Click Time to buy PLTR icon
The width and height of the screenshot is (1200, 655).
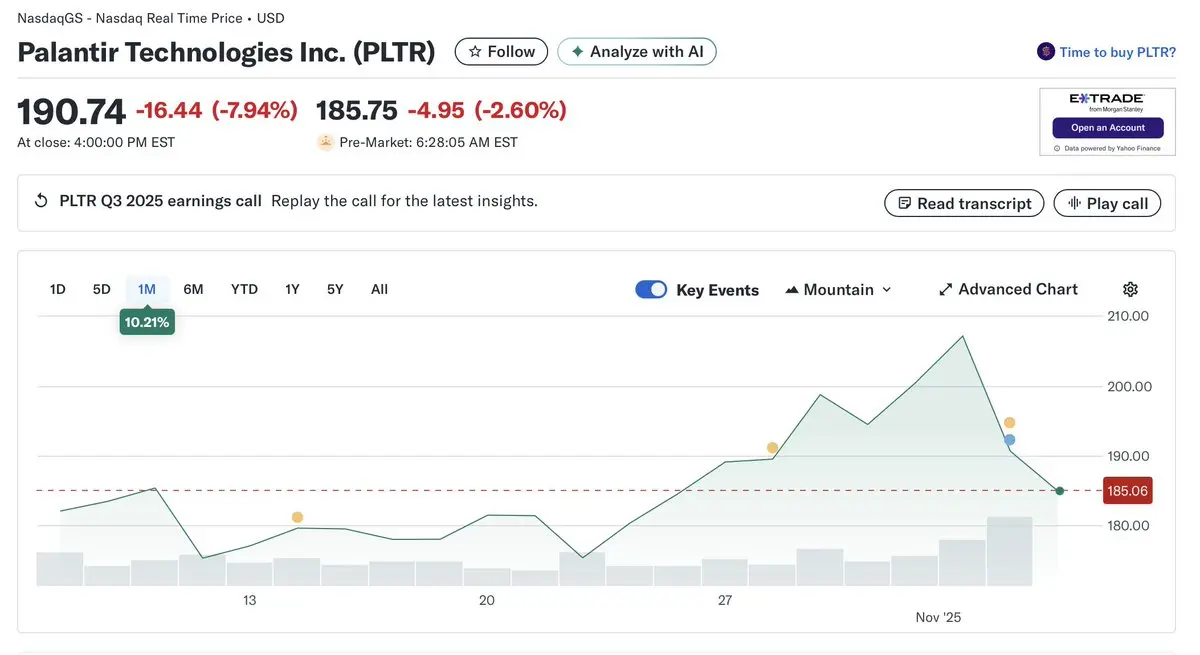click(x=1046, y=52)
